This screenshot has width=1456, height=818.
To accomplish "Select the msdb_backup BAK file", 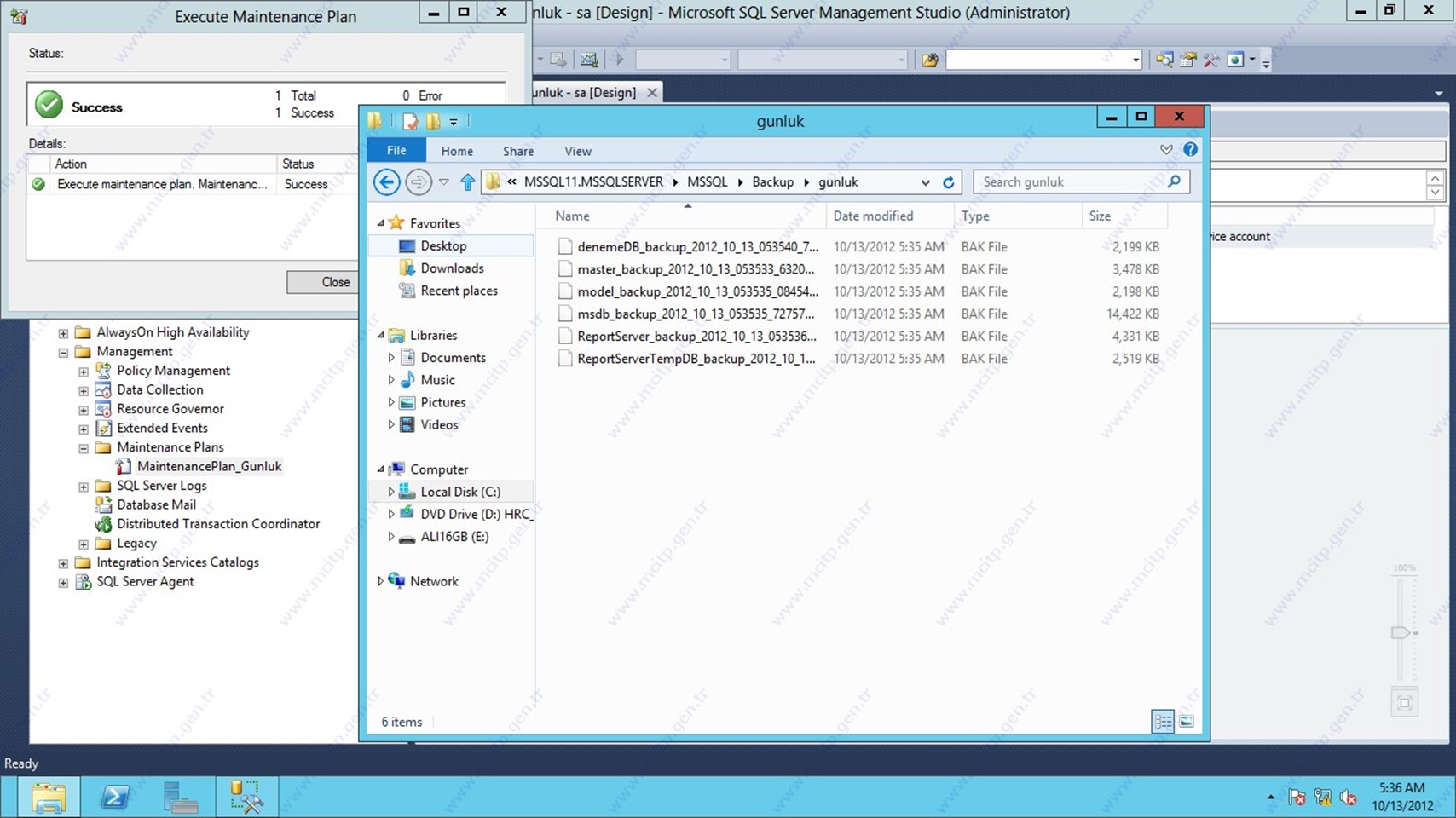I will [696, 314].
